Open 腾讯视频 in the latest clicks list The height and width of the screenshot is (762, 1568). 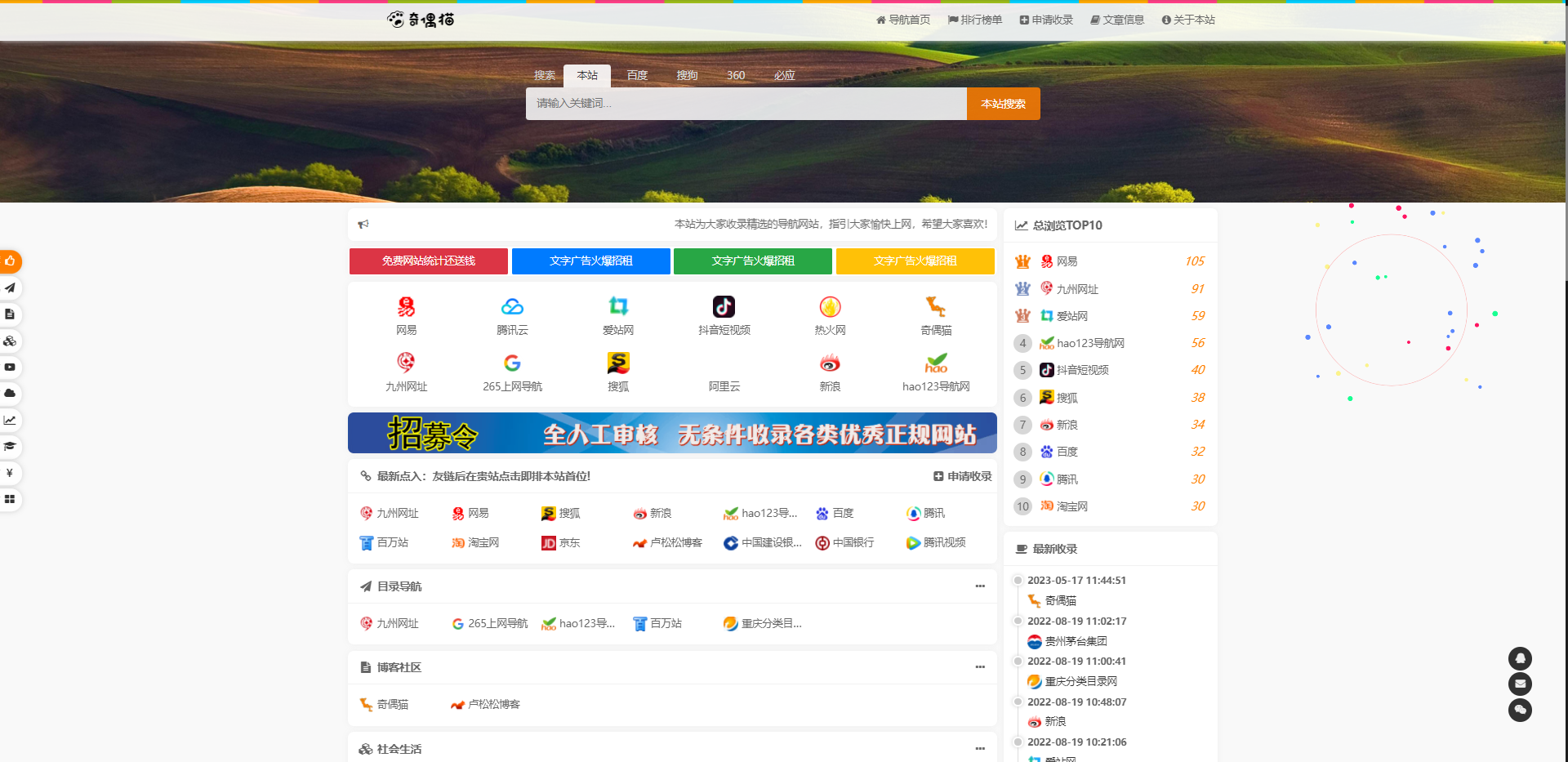point(936,542)
